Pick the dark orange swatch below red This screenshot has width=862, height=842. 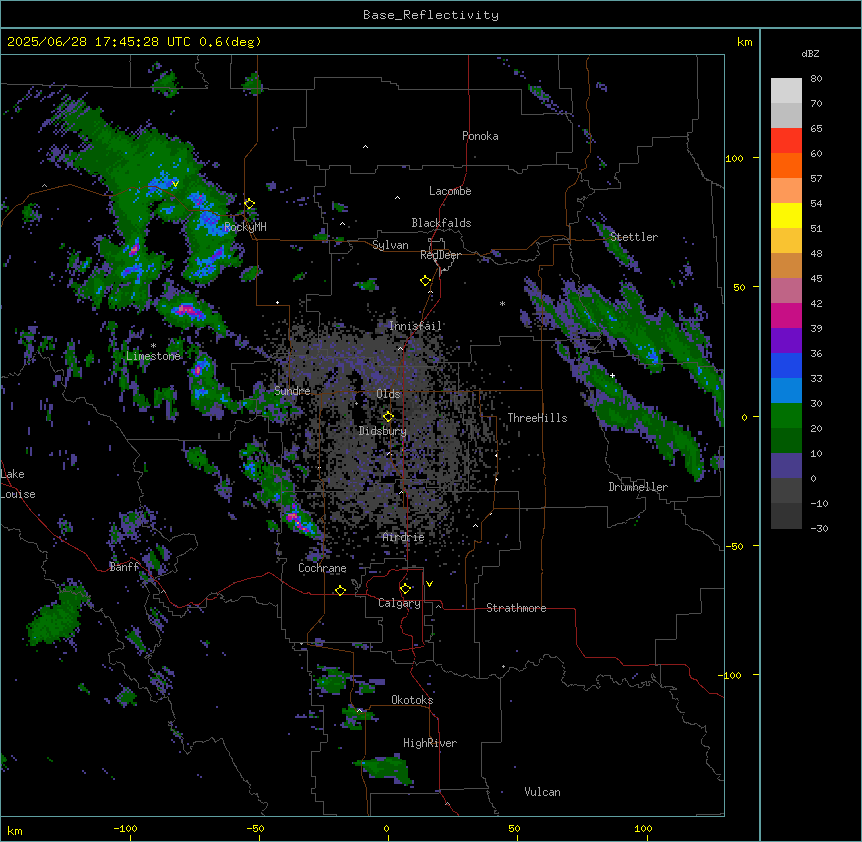pyautogui.click(x=786, y=165)
